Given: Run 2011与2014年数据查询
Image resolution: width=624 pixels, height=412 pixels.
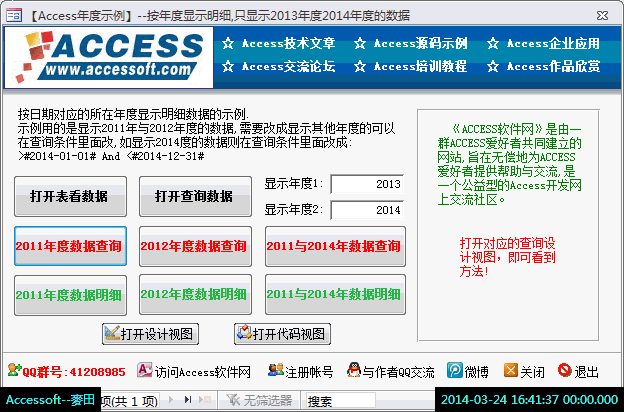Looking at the screenshot, I should tap(335, 246).
